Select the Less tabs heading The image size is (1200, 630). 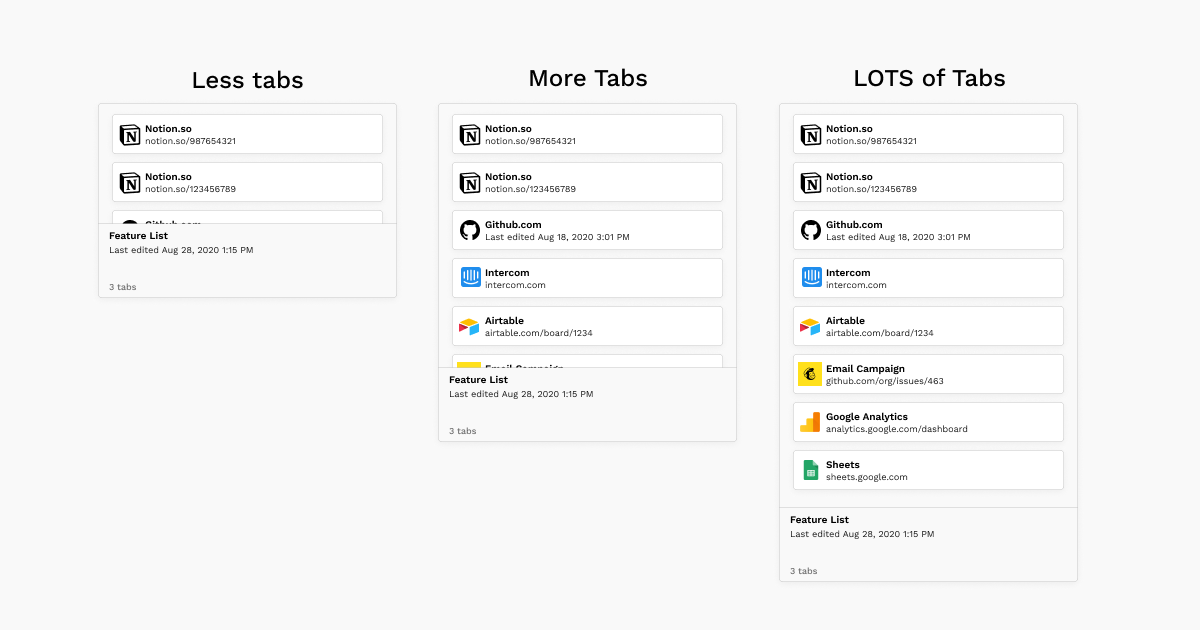(247, 80)
